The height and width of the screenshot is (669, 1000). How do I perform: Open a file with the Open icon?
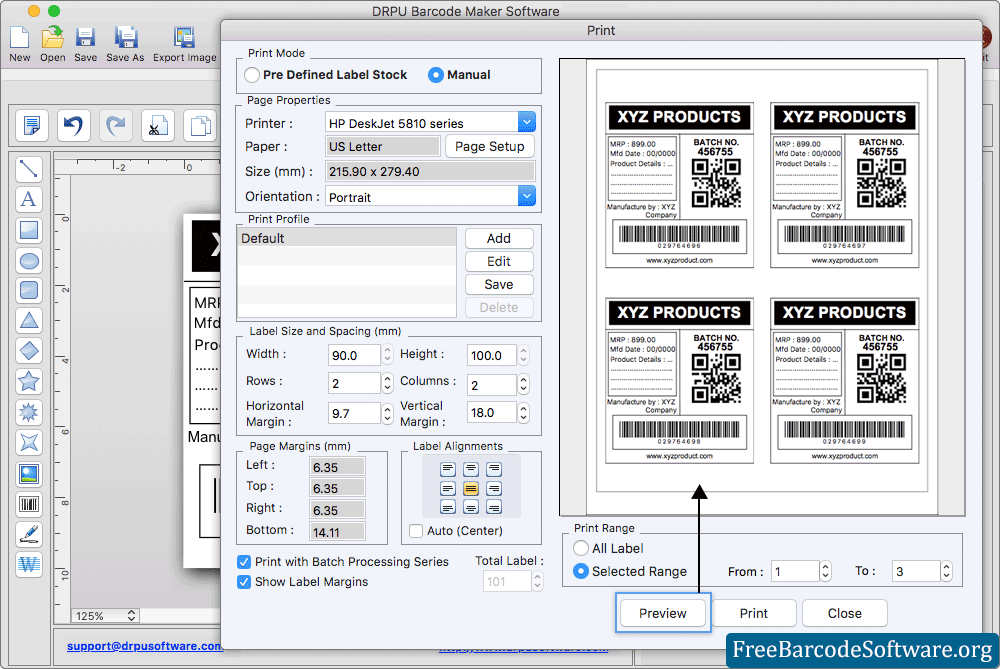[52, 38]
